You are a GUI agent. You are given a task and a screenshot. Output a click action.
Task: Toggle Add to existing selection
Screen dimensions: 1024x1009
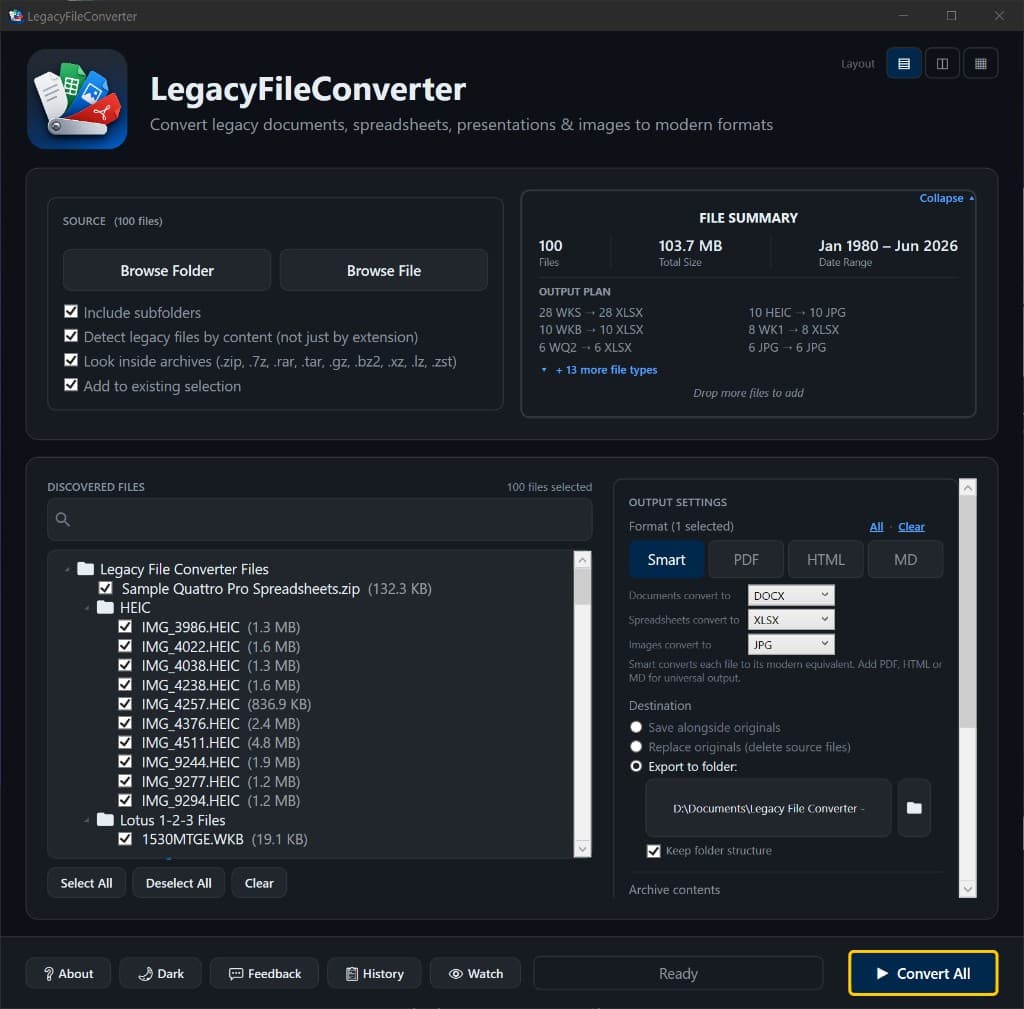(x=71, y=385)
